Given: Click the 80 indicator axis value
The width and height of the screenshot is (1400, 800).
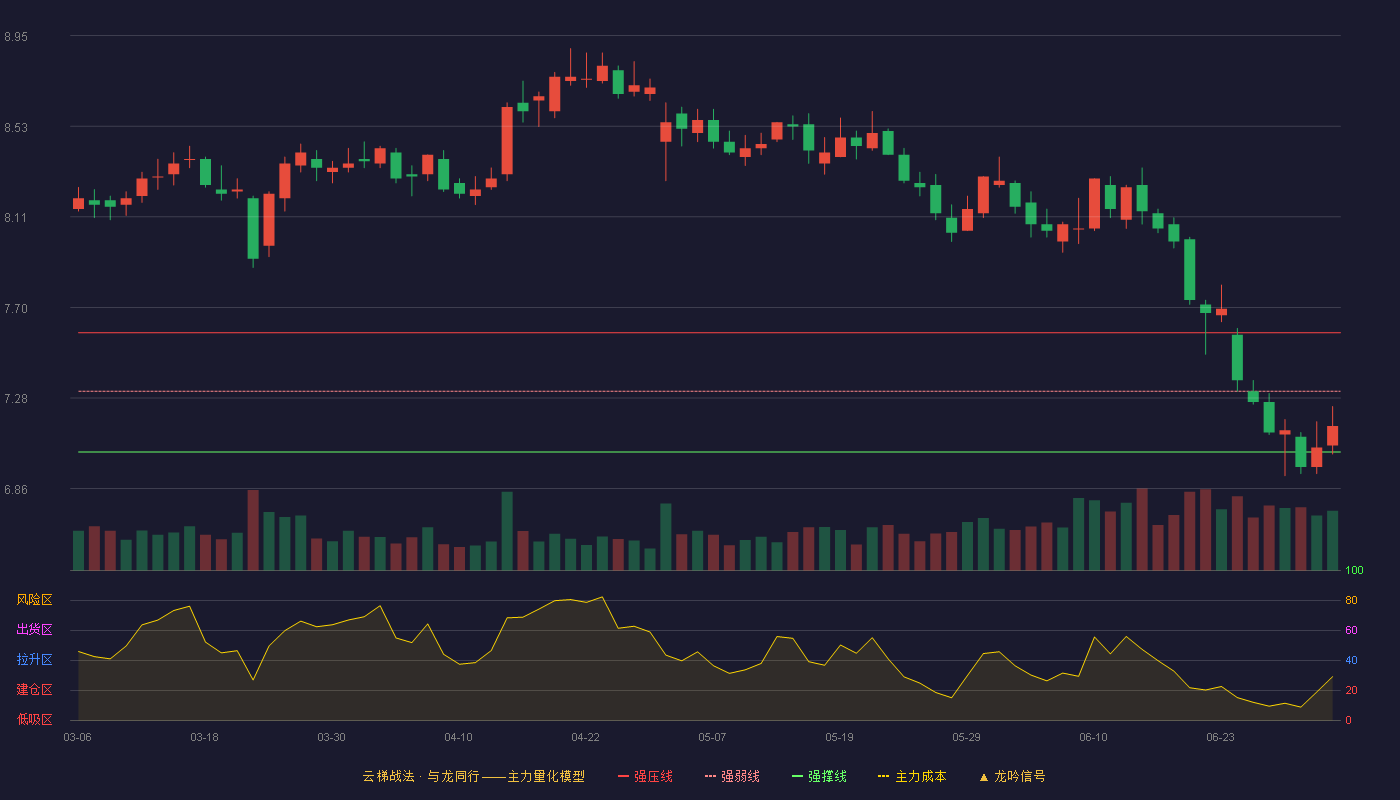Looking at the screenshot, I should point(1351,600).
